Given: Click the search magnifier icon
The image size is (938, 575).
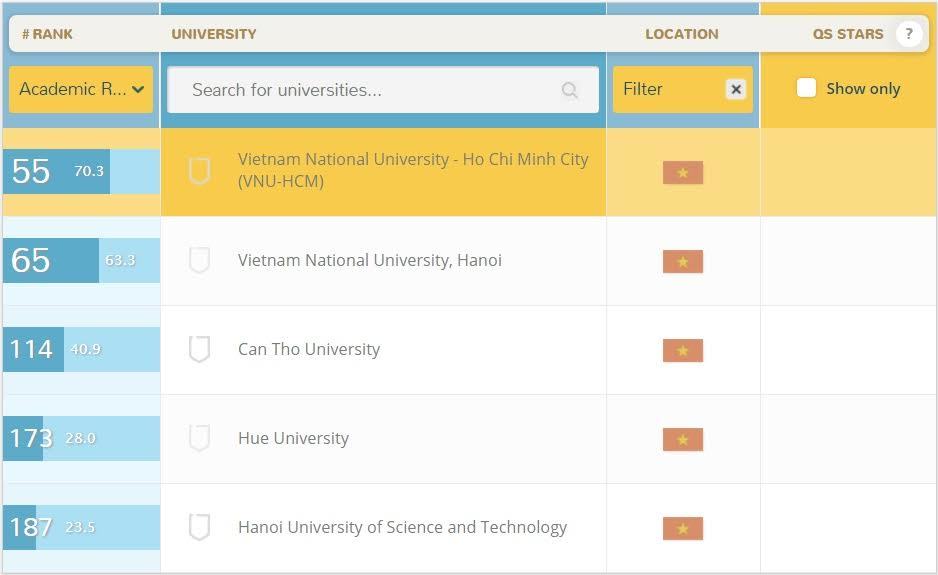Looking at the screenshot, I should point(570,91).
